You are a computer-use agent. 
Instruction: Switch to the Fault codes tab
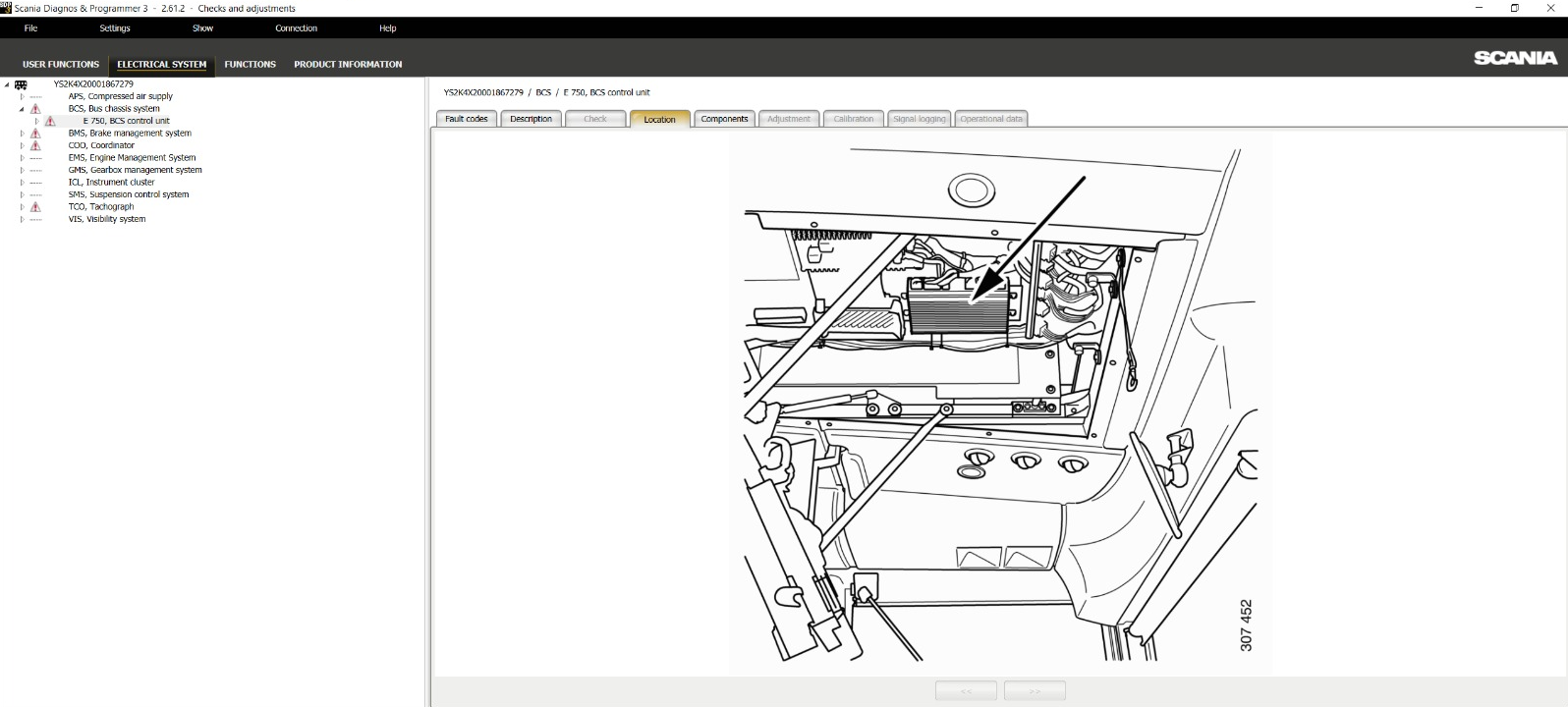tap(466, 119)
